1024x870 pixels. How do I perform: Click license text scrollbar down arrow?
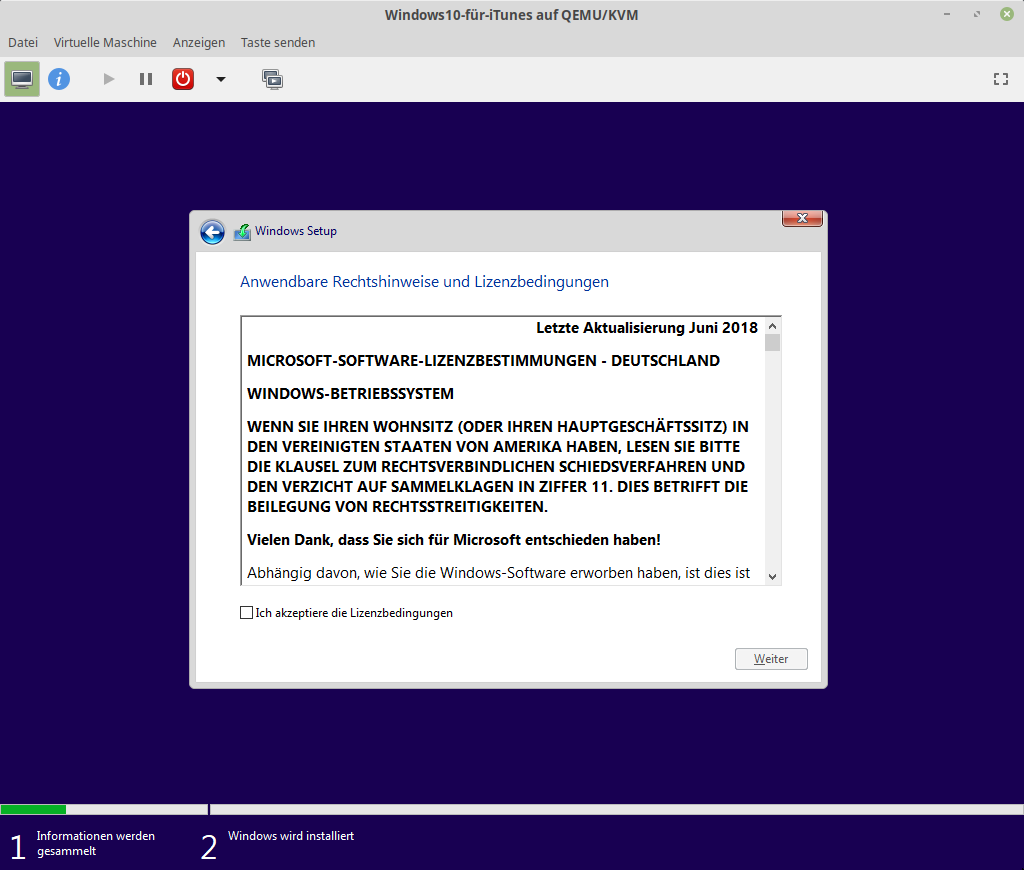(772, 576)
